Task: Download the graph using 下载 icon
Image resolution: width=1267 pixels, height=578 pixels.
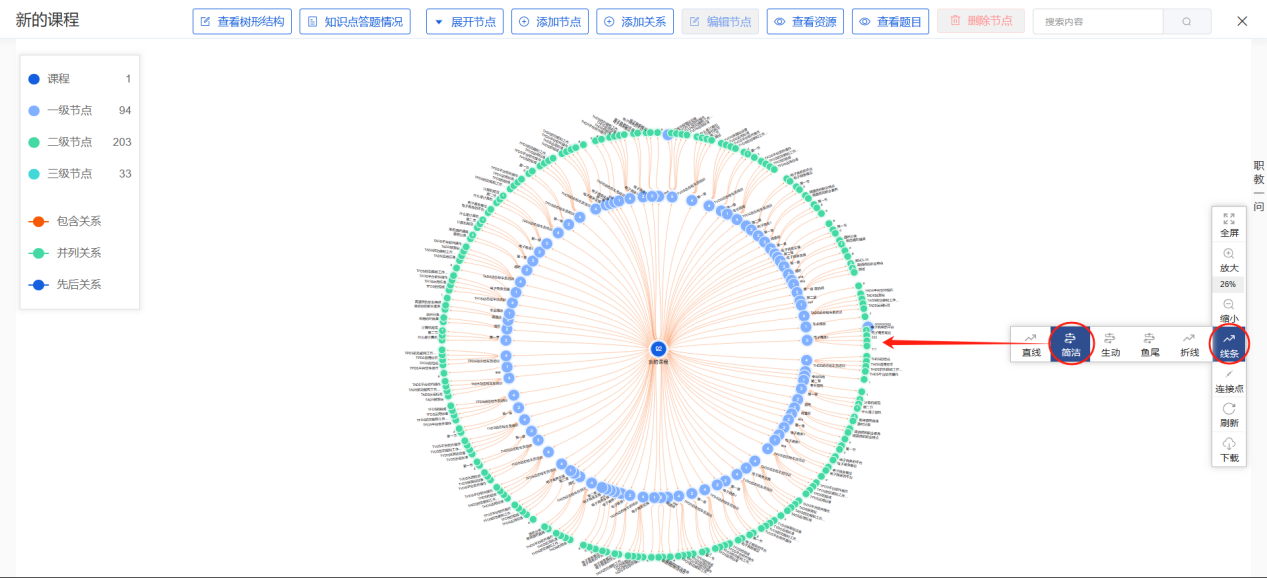Action: click(1229, 445)
